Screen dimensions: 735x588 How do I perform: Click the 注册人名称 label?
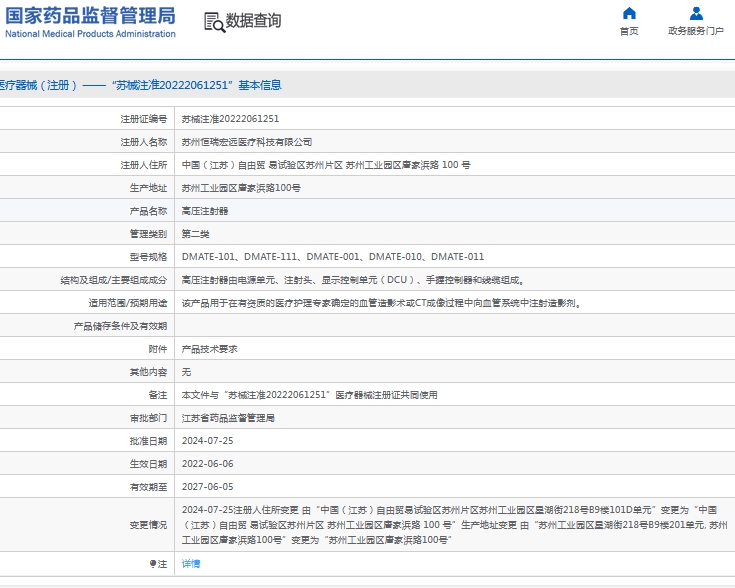point(143,142)
